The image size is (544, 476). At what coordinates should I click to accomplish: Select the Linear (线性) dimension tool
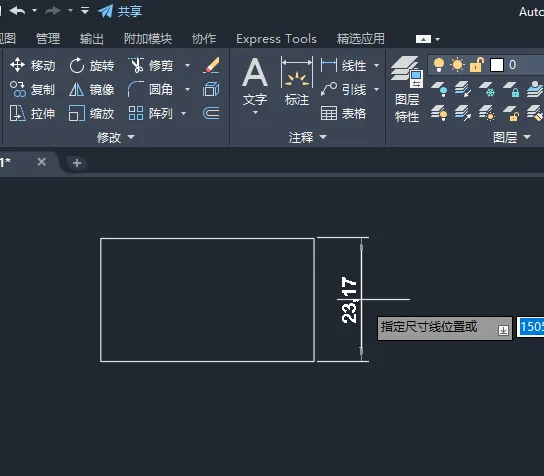tap(344, 65)
